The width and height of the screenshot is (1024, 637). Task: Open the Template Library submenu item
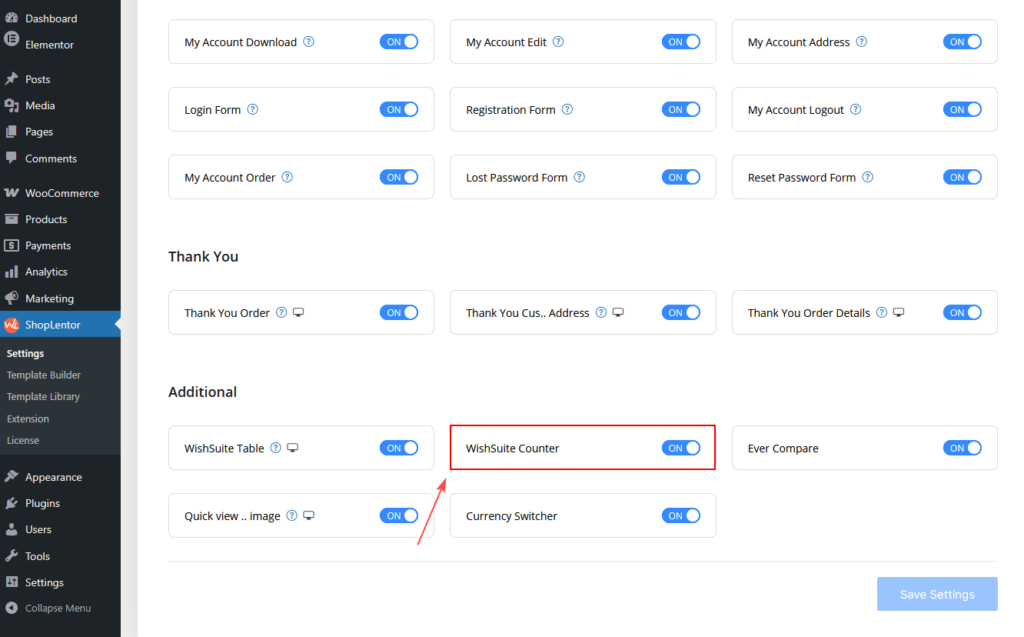tap(43, 397)
